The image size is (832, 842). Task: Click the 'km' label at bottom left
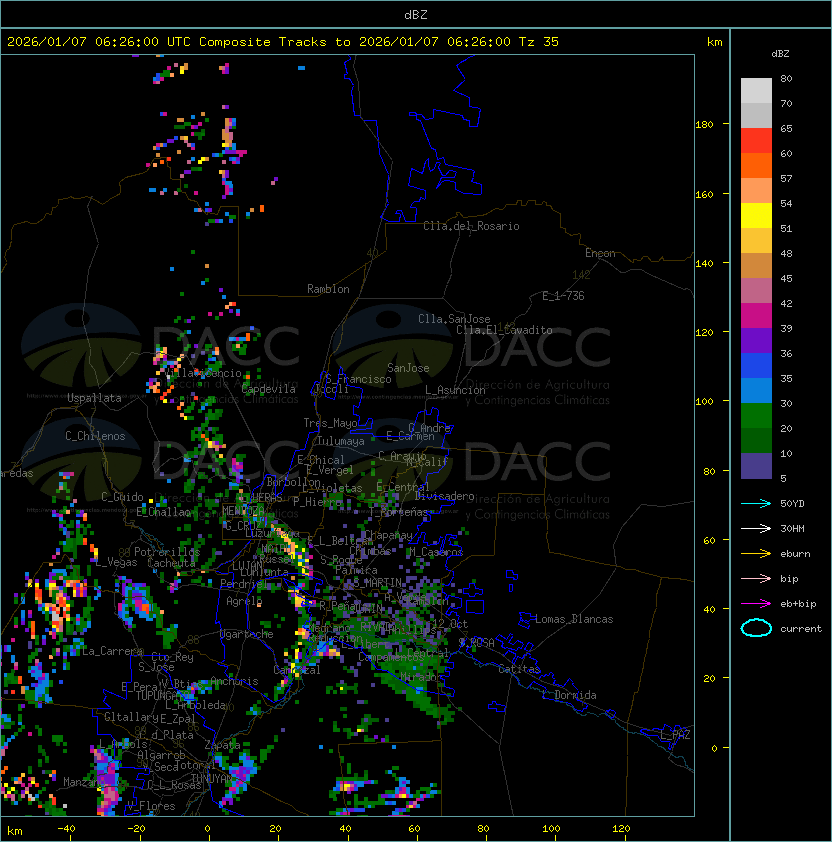(15, 831)
